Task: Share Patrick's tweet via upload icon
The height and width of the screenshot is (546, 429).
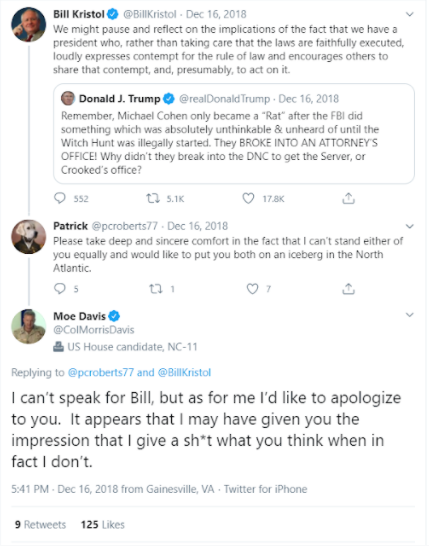Action: (348, 288)
